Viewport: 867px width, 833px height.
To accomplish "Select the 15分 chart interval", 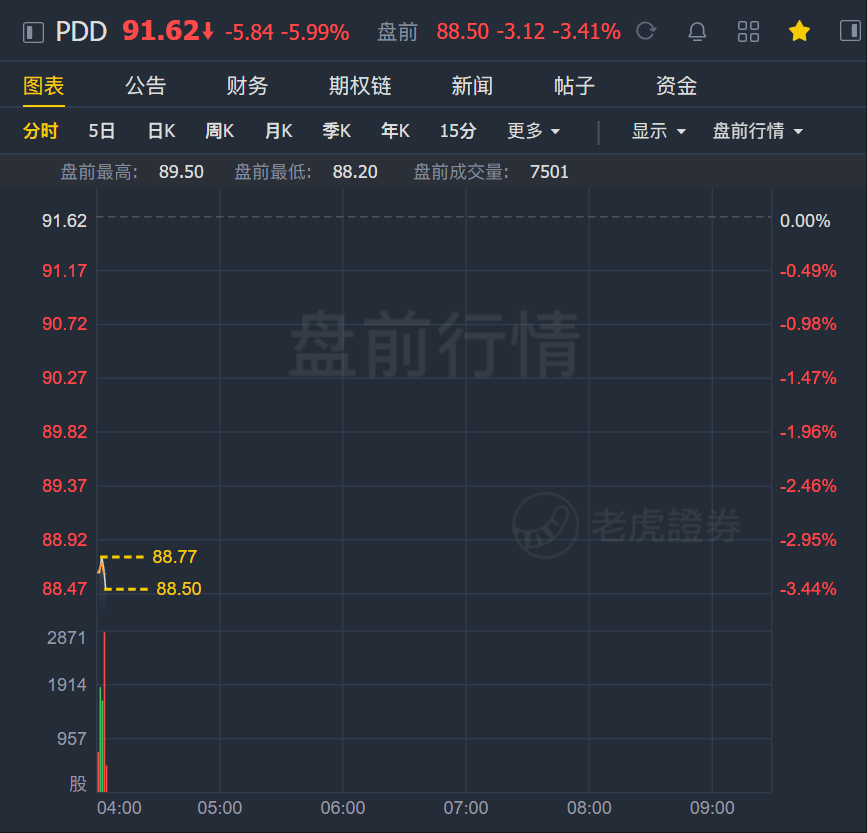I will pyautogui.click(x=458, y=132).
